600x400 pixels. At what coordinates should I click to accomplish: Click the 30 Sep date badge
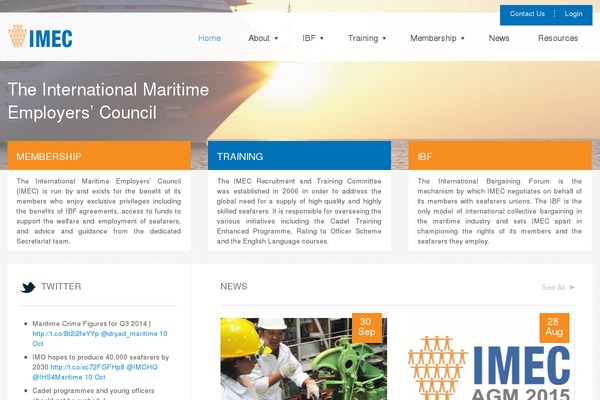click(367, 327)
